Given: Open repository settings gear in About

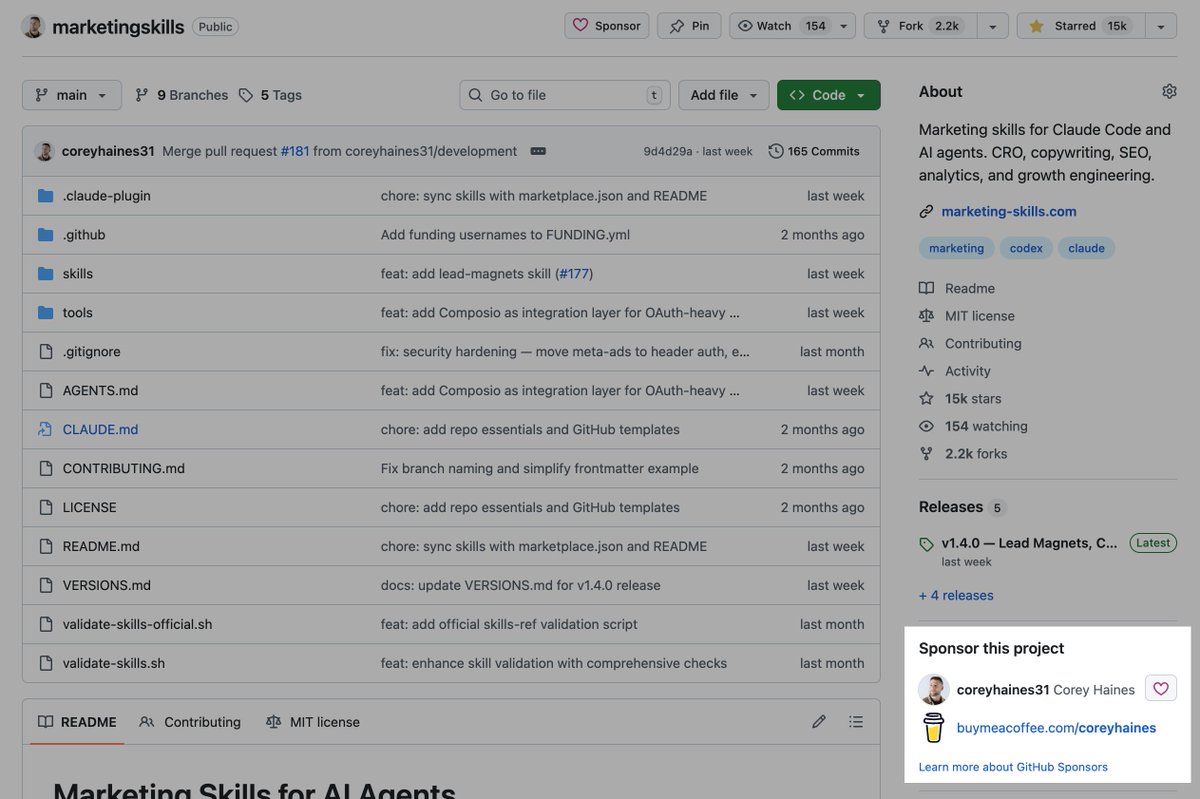Looking at the screenshot, I should point(1169,91).
